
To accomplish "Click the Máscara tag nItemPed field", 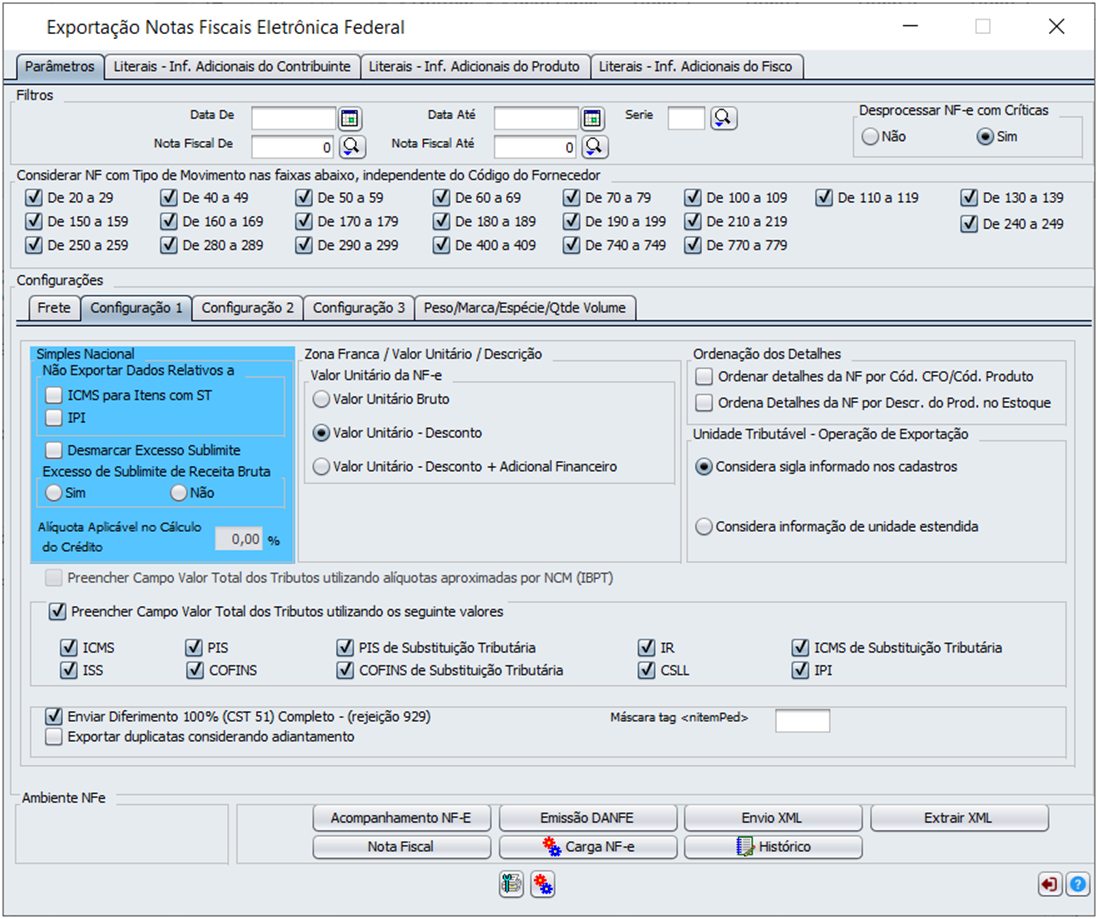I will click(x=802, y=721).
